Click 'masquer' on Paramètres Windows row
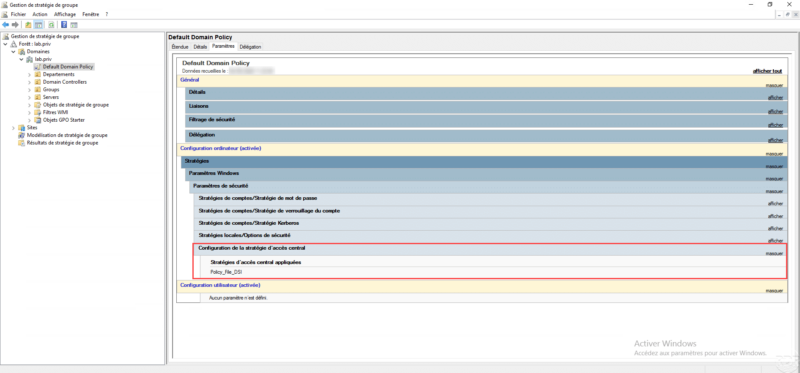Image resolution: width=800 pixels, height=373 pixels. 774,179
